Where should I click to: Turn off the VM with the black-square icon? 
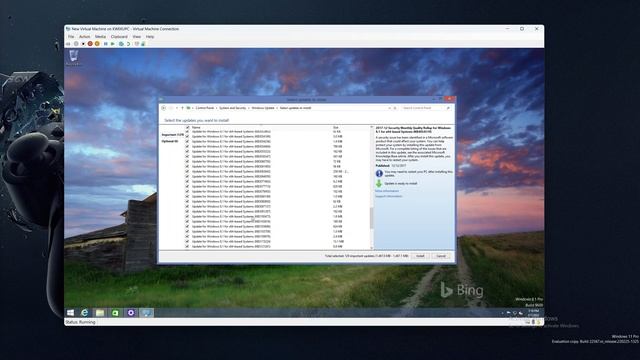pos(83,44)
